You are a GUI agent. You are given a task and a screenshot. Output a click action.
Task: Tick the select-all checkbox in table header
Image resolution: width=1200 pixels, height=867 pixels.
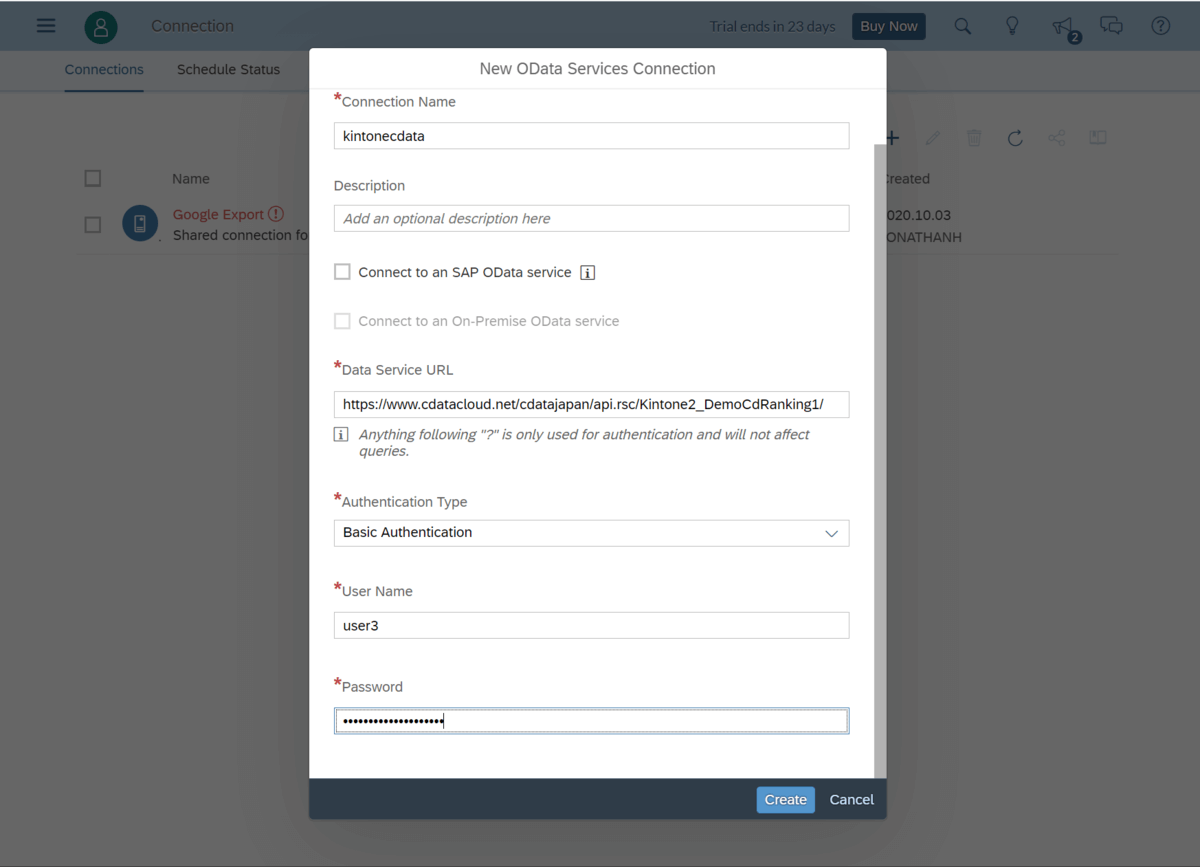tap(93, 178)
